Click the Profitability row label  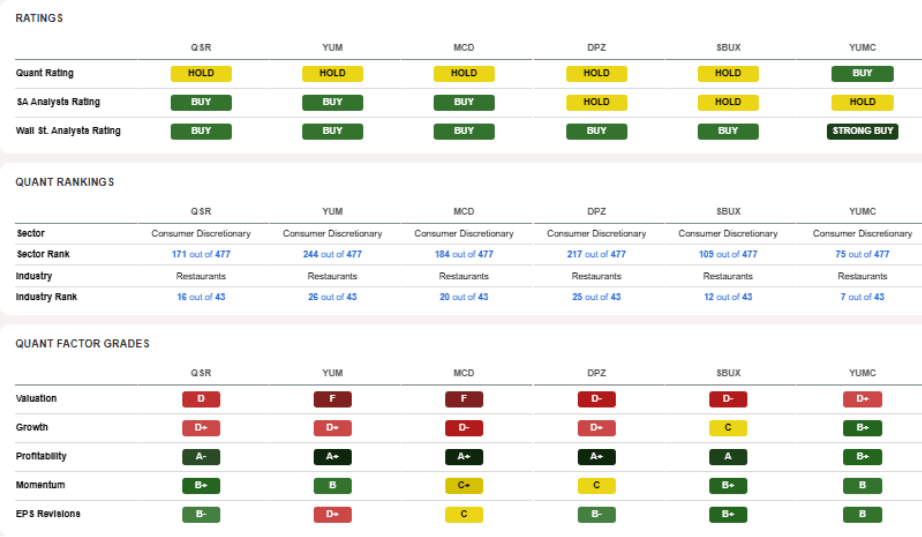point(41,456)
